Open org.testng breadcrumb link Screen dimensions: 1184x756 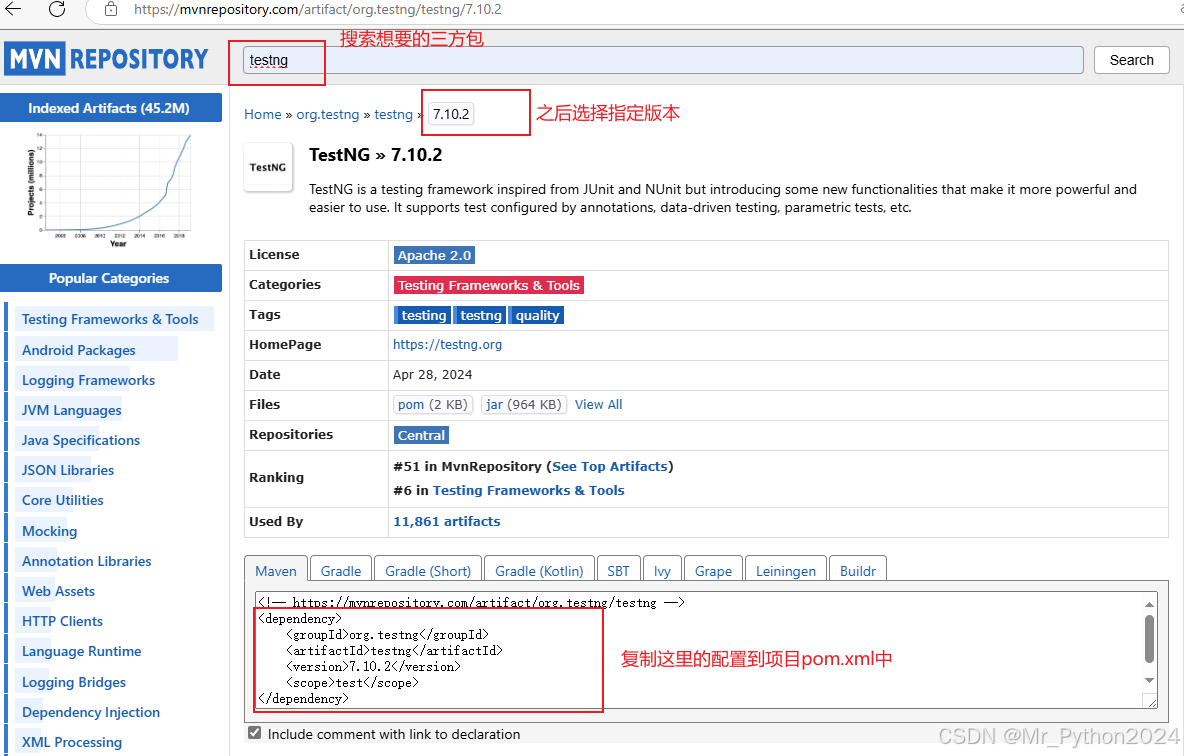point(328,114)
